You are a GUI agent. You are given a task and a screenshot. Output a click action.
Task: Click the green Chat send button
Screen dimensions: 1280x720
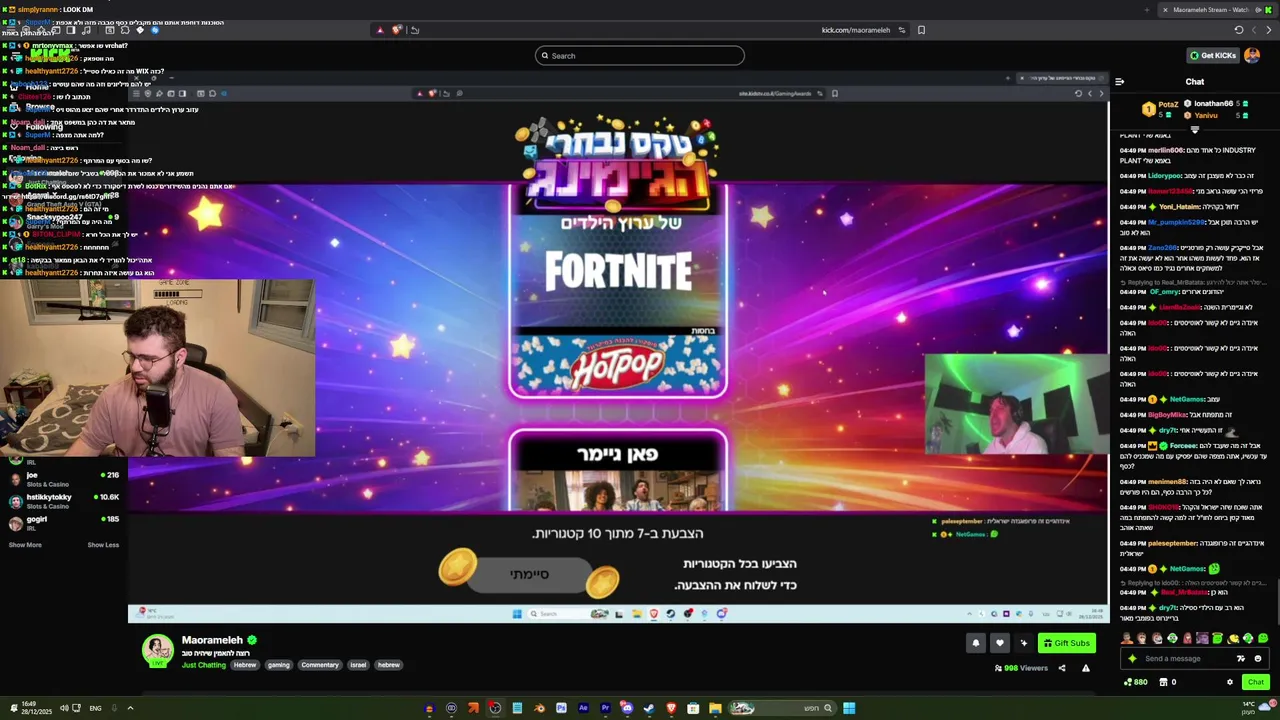(x=1256, y=682)
